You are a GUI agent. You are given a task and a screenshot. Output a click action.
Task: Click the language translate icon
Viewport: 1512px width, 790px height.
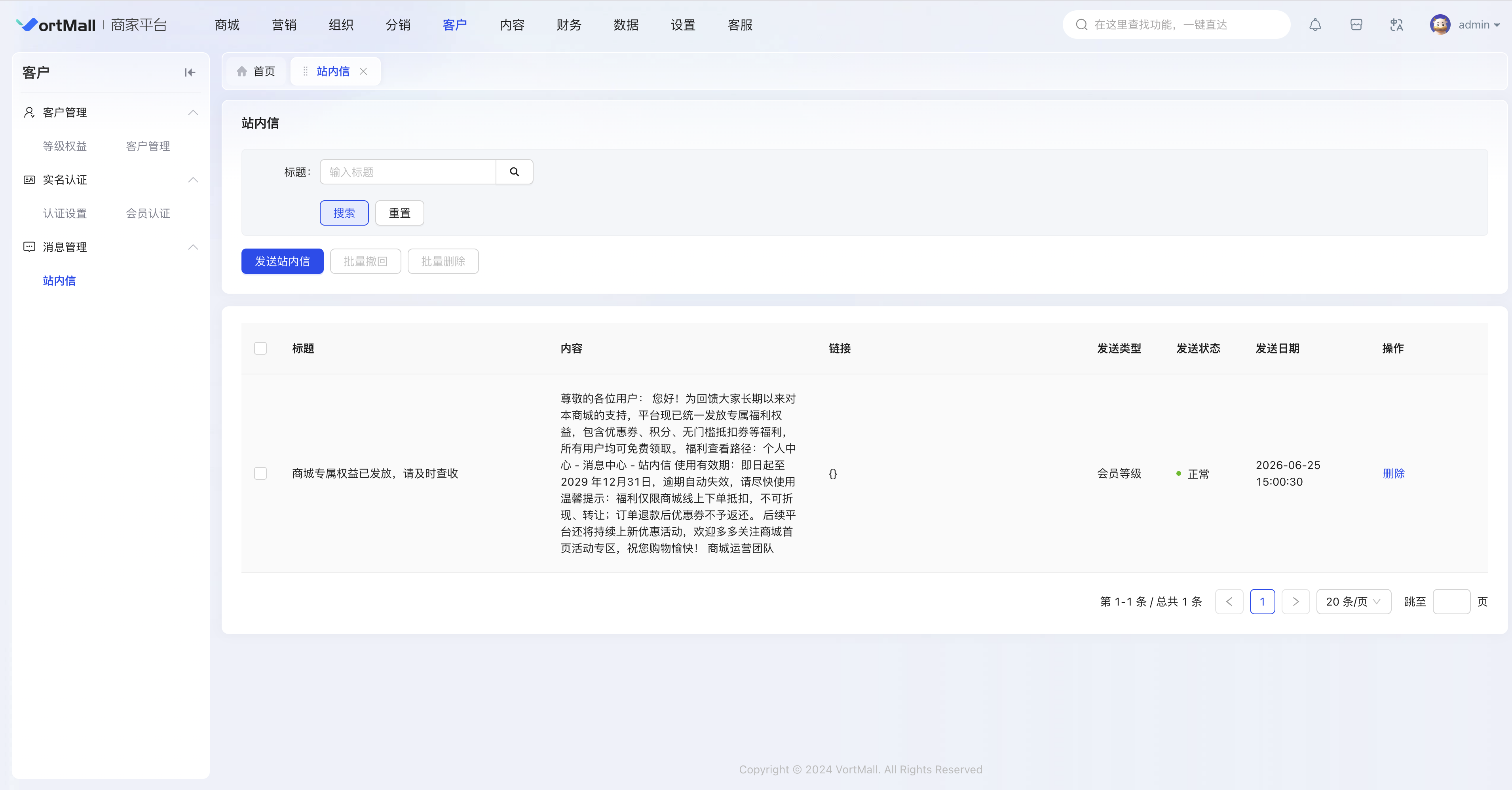click(1396, 25)
